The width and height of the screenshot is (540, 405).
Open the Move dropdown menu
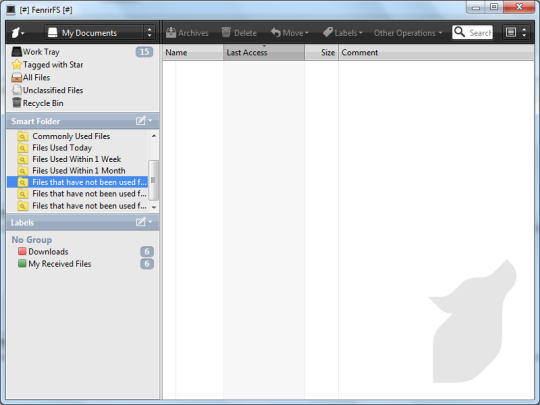(289, 33)
